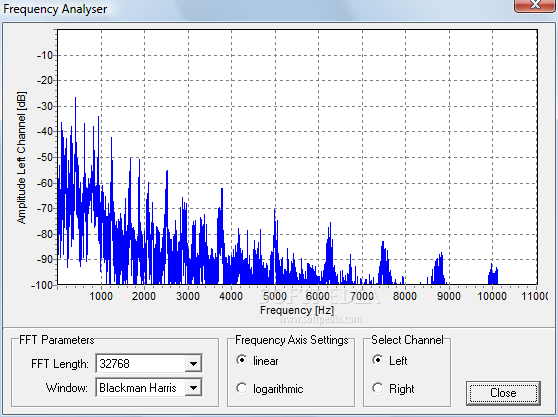This screenshot has height=417, width=558.
Task: Click the '4000' frequency axis tick label
Action: (231, 296)
